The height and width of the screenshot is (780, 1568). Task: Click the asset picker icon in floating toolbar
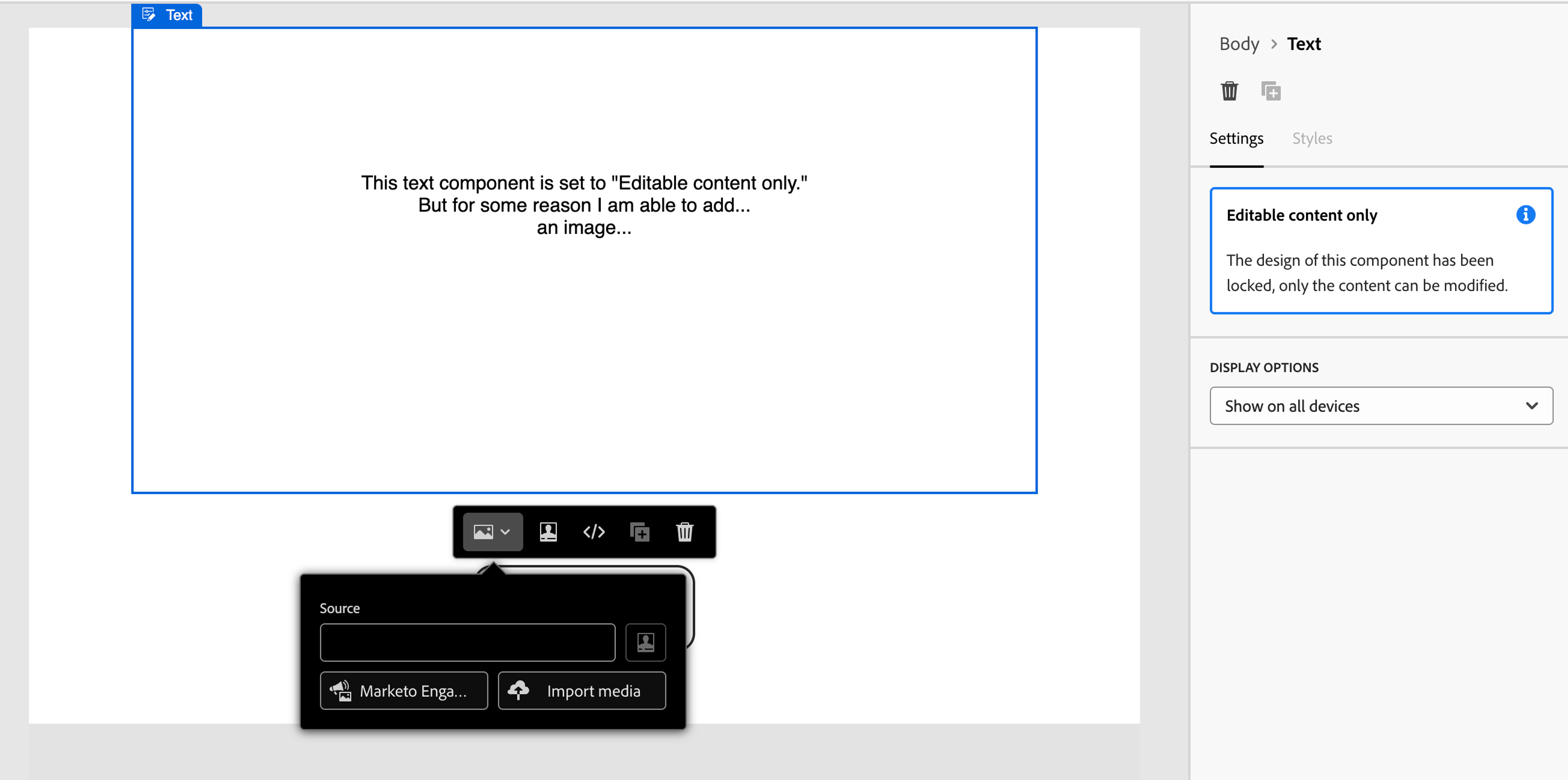click(548, 532)
